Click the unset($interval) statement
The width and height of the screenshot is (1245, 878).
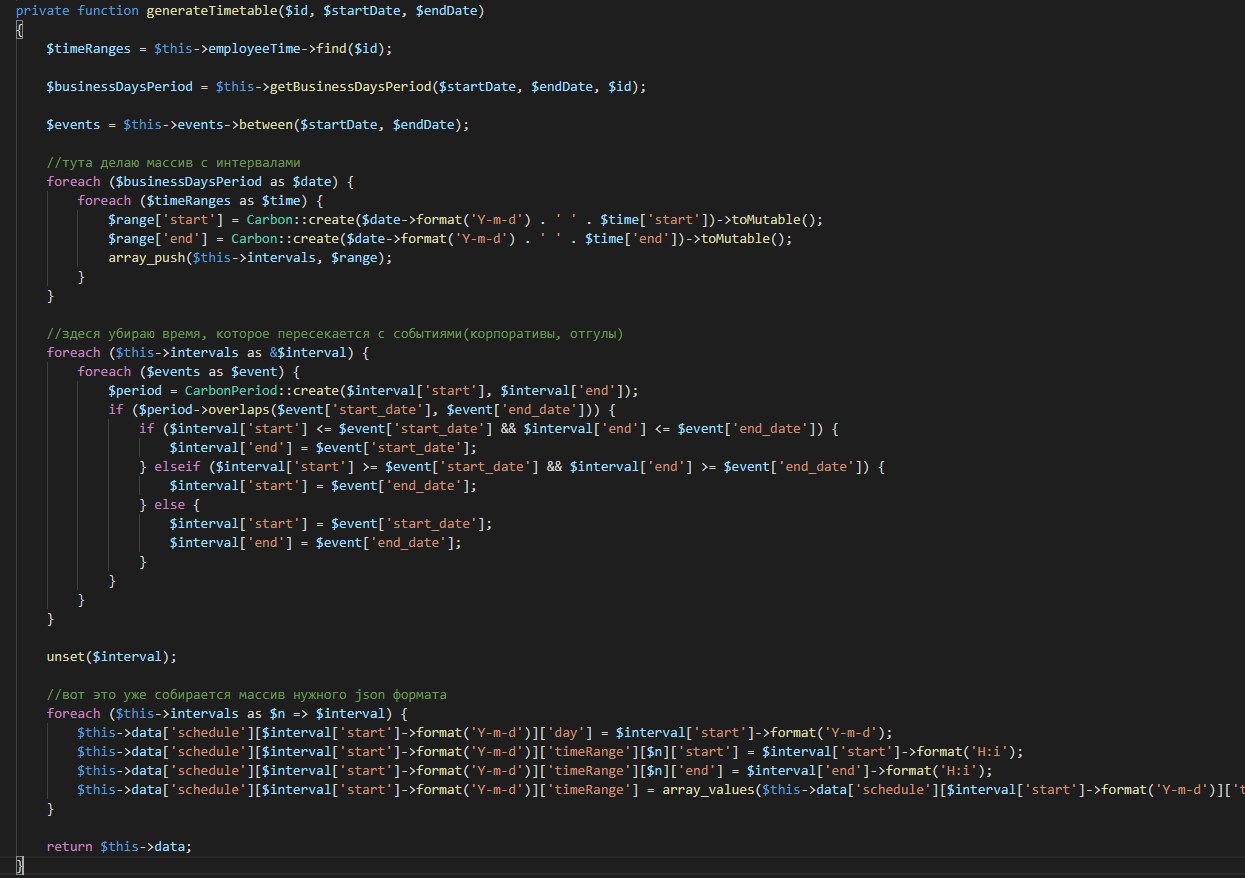tap(111, 657)
